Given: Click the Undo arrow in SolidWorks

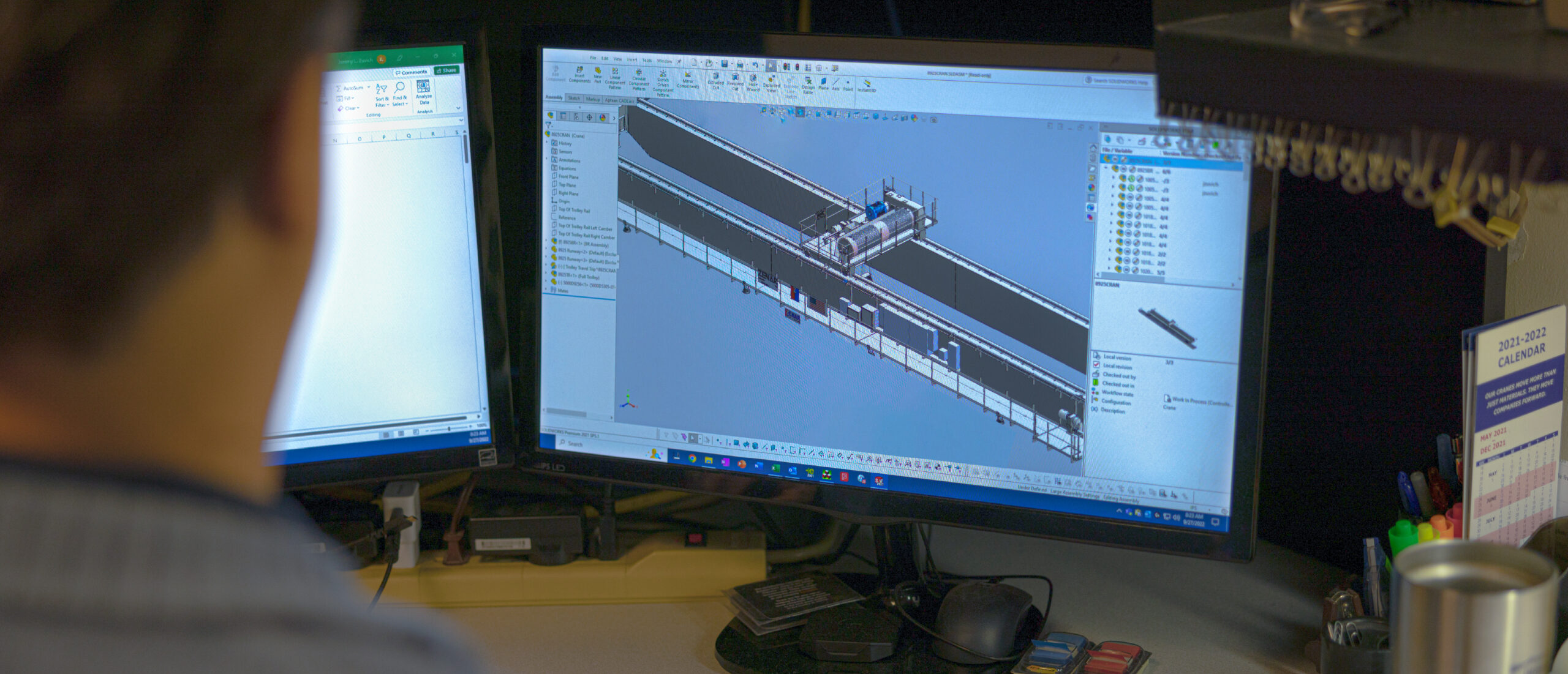Looking at the screenshot, I should point(755,64).
